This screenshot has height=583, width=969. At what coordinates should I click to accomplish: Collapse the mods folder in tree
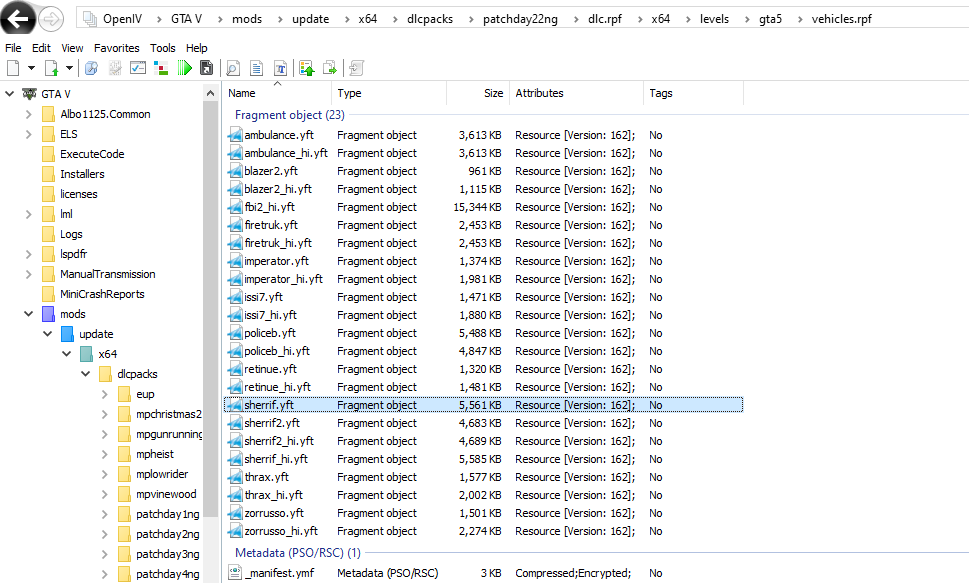pos(29,314)
